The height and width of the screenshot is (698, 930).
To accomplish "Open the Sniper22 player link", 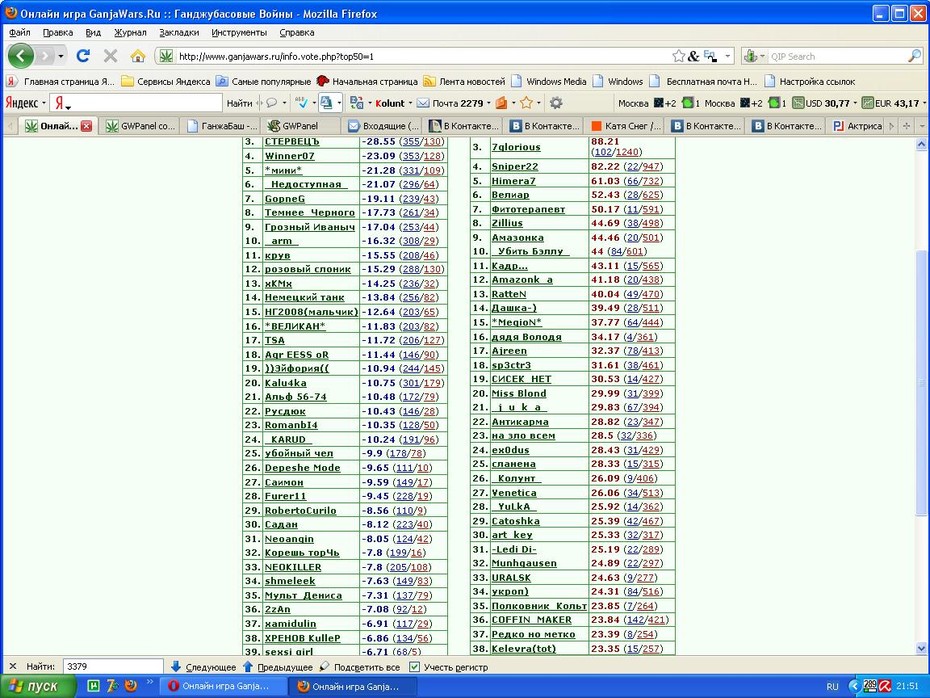I will [514, 167].
